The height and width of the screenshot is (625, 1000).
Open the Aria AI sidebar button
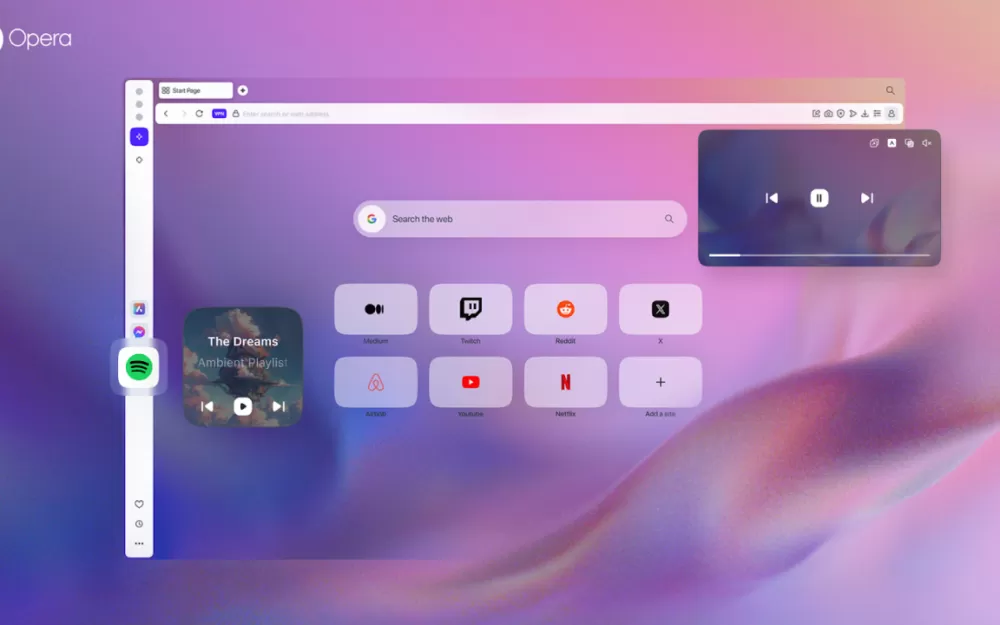click(x=139, y=136)
